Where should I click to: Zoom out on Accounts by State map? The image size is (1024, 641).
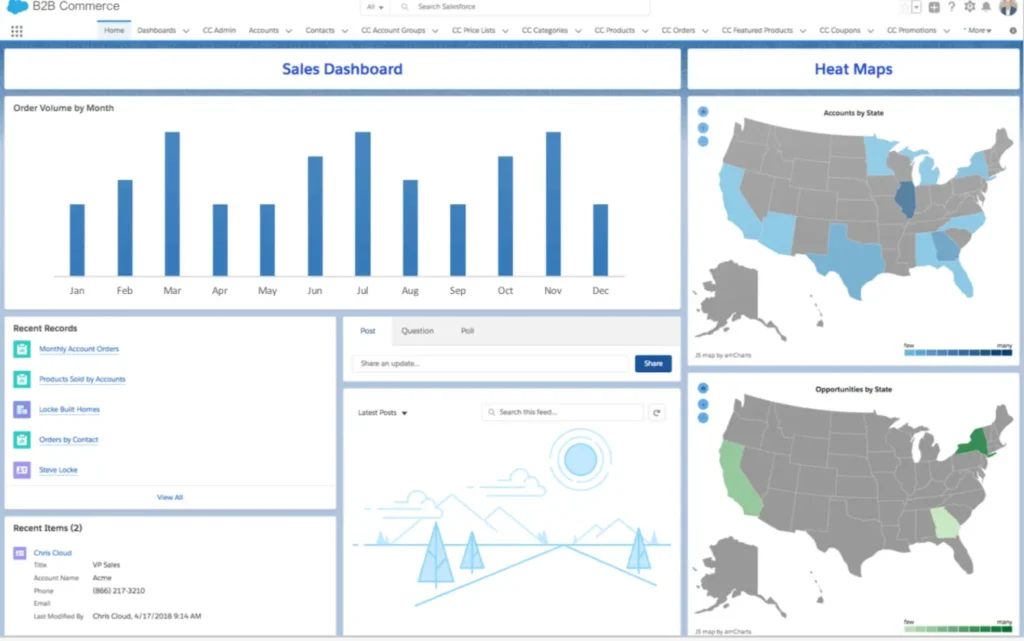703,141
